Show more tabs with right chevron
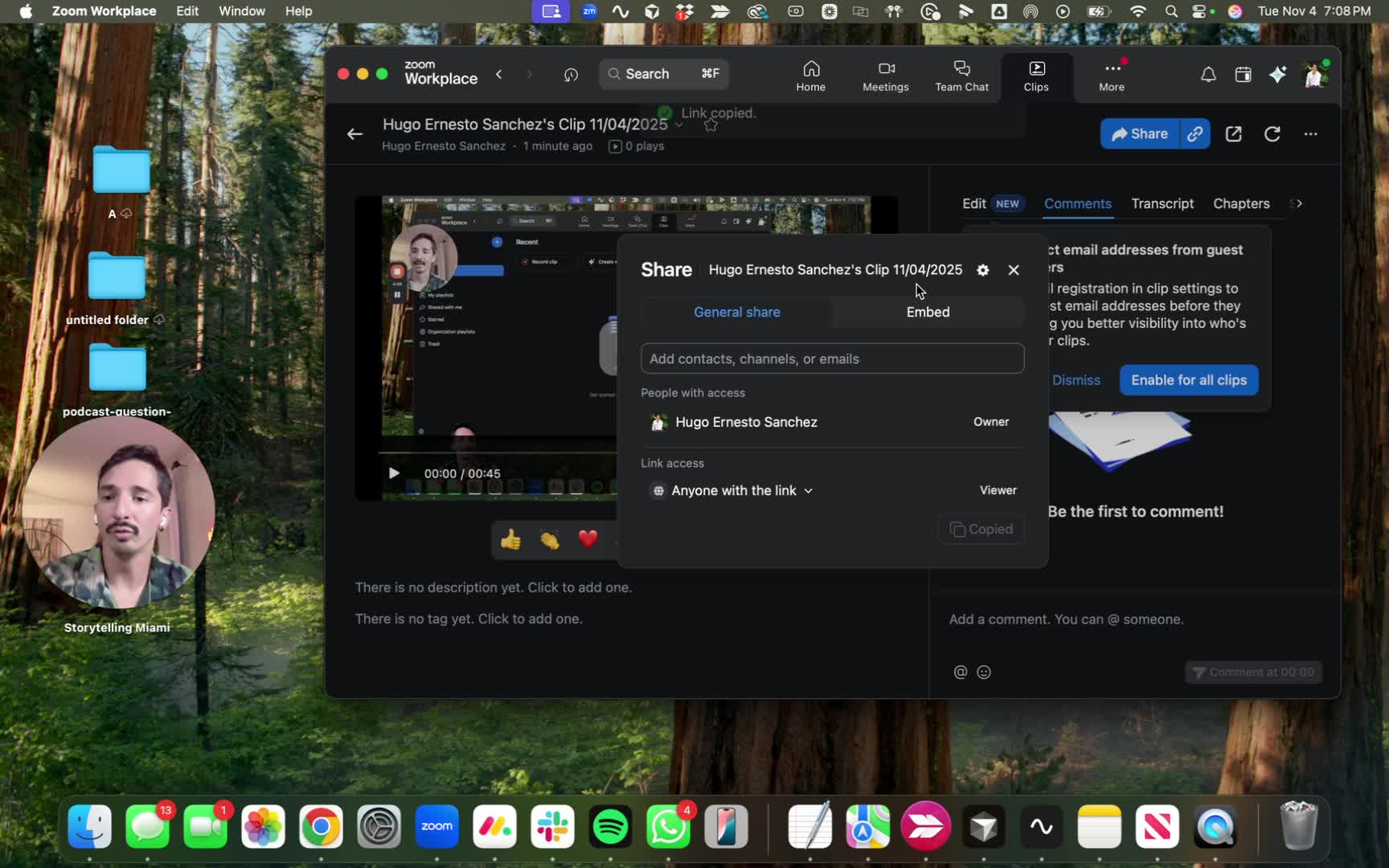1389x868 pixels. pos(1298,203)
